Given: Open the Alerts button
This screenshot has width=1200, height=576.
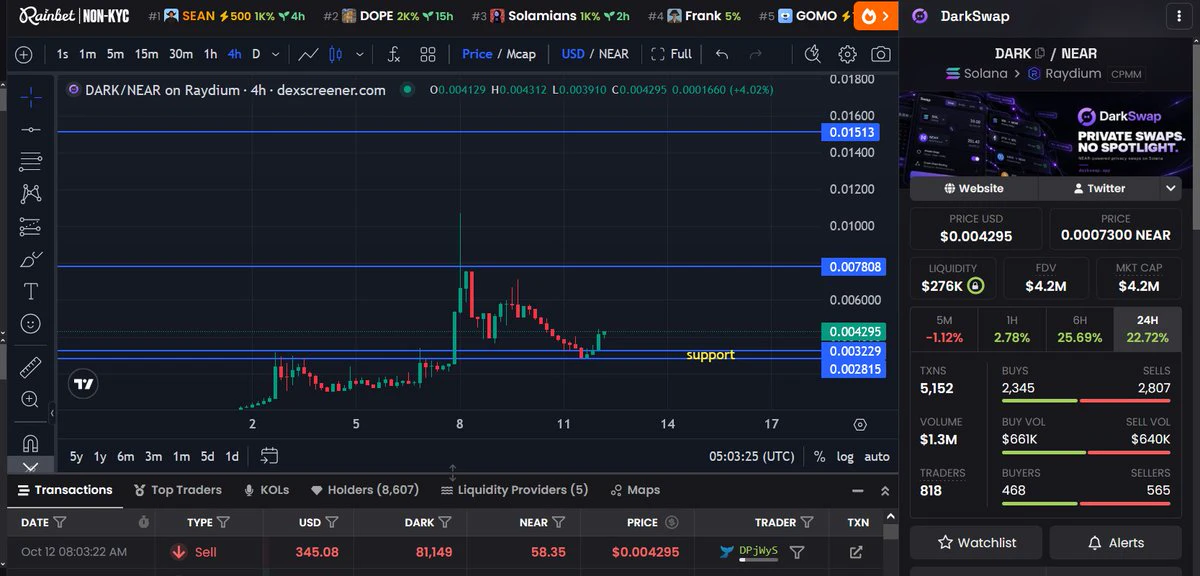Looking at the screenshot, I should coord(1115,543).
